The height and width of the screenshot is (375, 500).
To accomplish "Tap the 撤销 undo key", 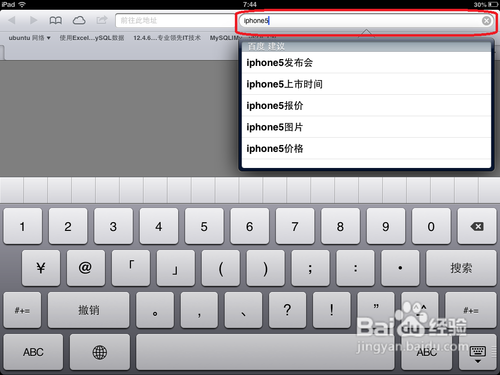I will tap(88, 310).
